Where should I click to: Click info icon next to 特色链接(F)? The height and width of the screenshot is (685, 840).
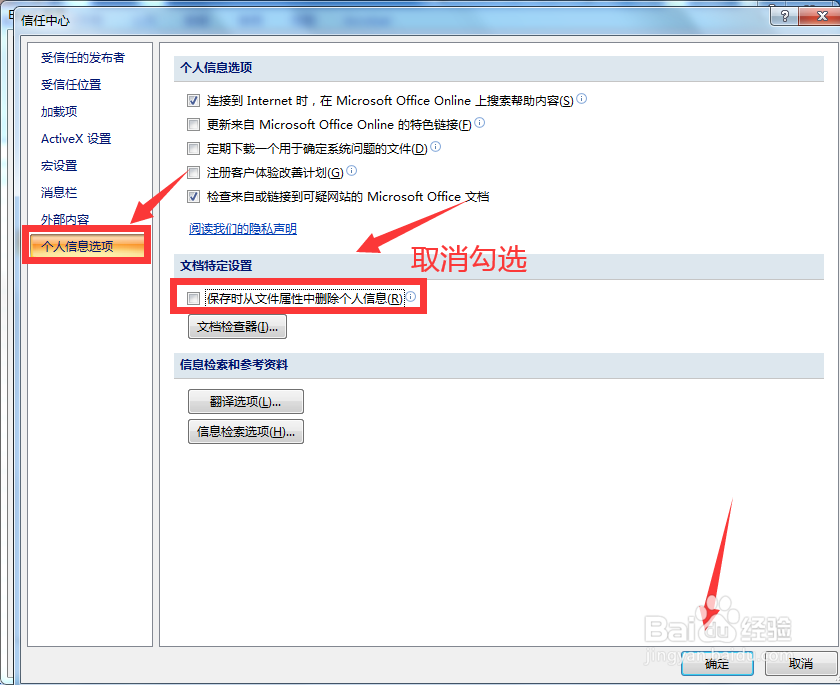click(480, 123)
